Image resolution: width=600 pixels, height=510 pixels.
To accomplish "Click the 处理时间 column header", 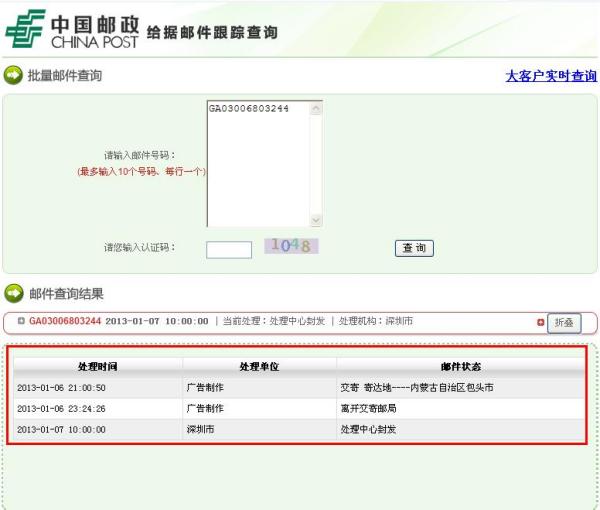I will pyautogui.click(x=97, y=366).
